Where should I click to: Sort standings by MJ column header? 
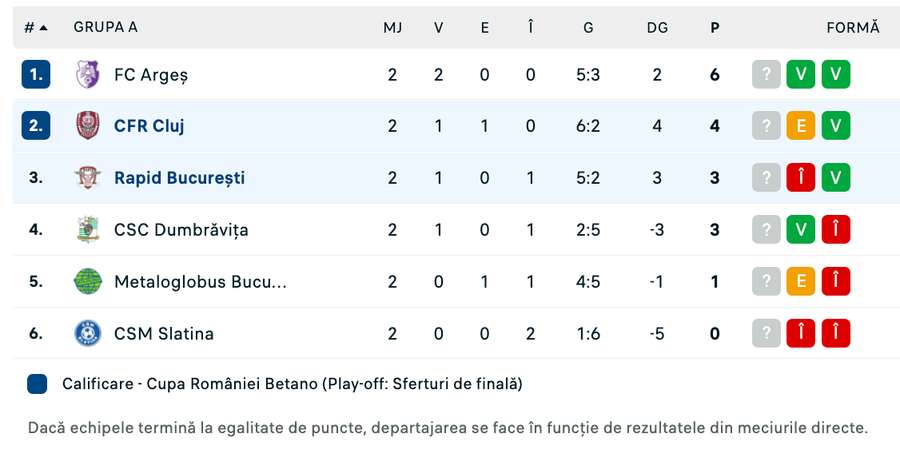tap(393, 27)
